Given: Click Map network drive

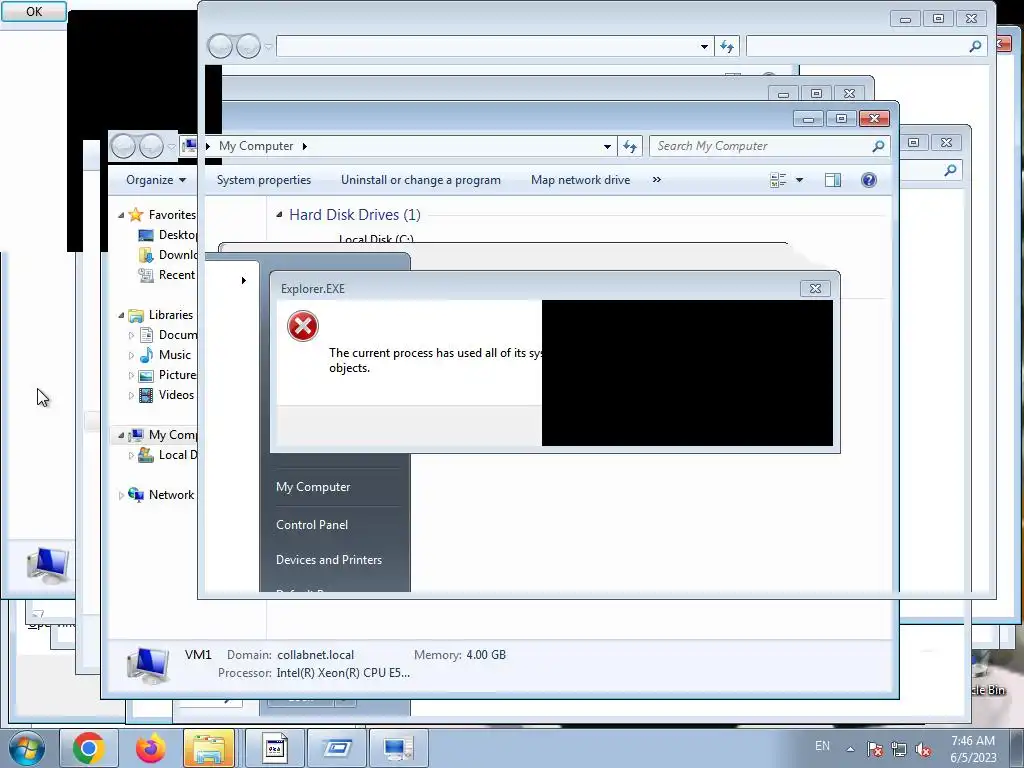Looking at the screenshot, I should [580, 180].
